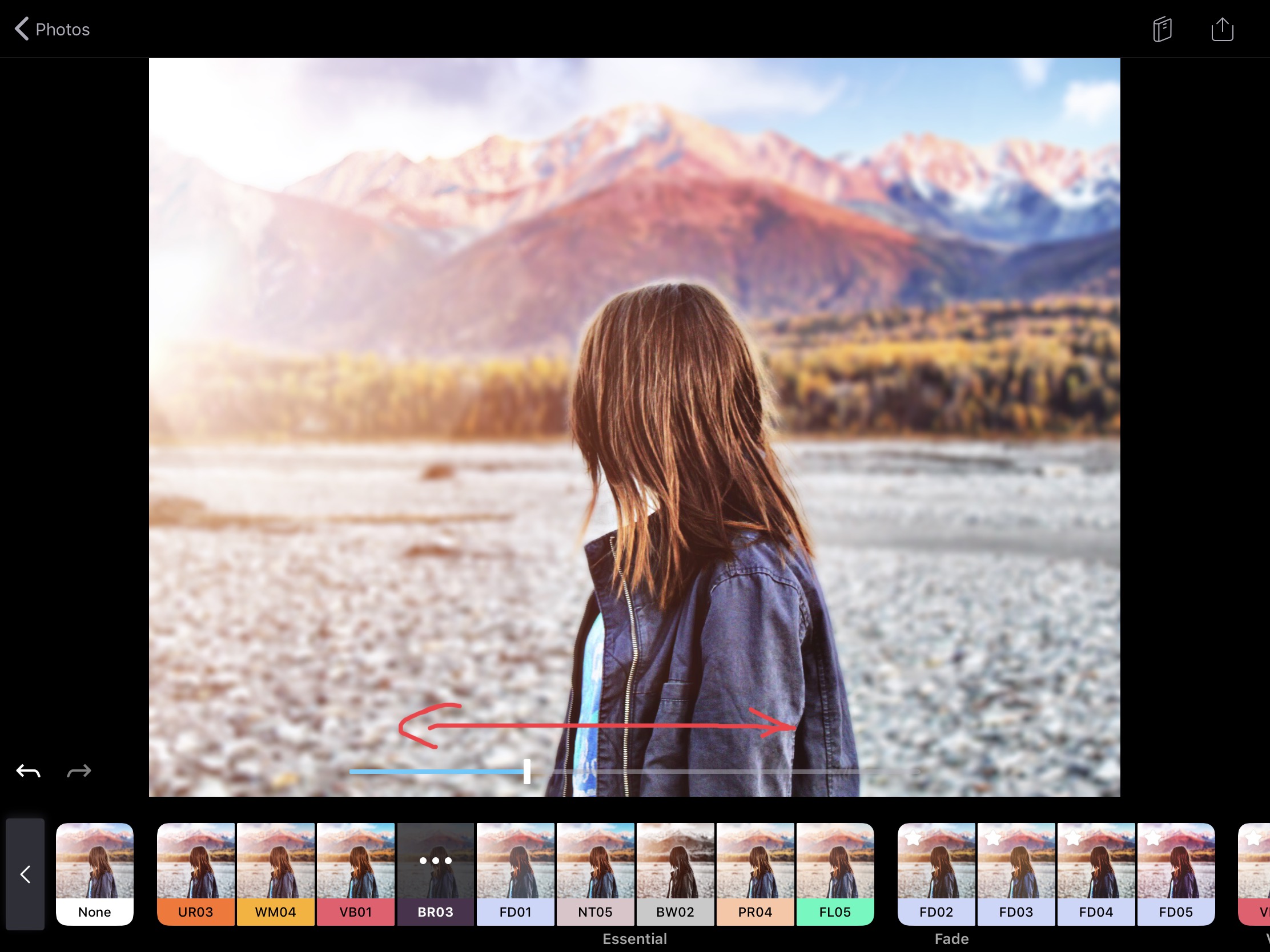
Task: Select the None filter
Action: (x=95, y=874)
